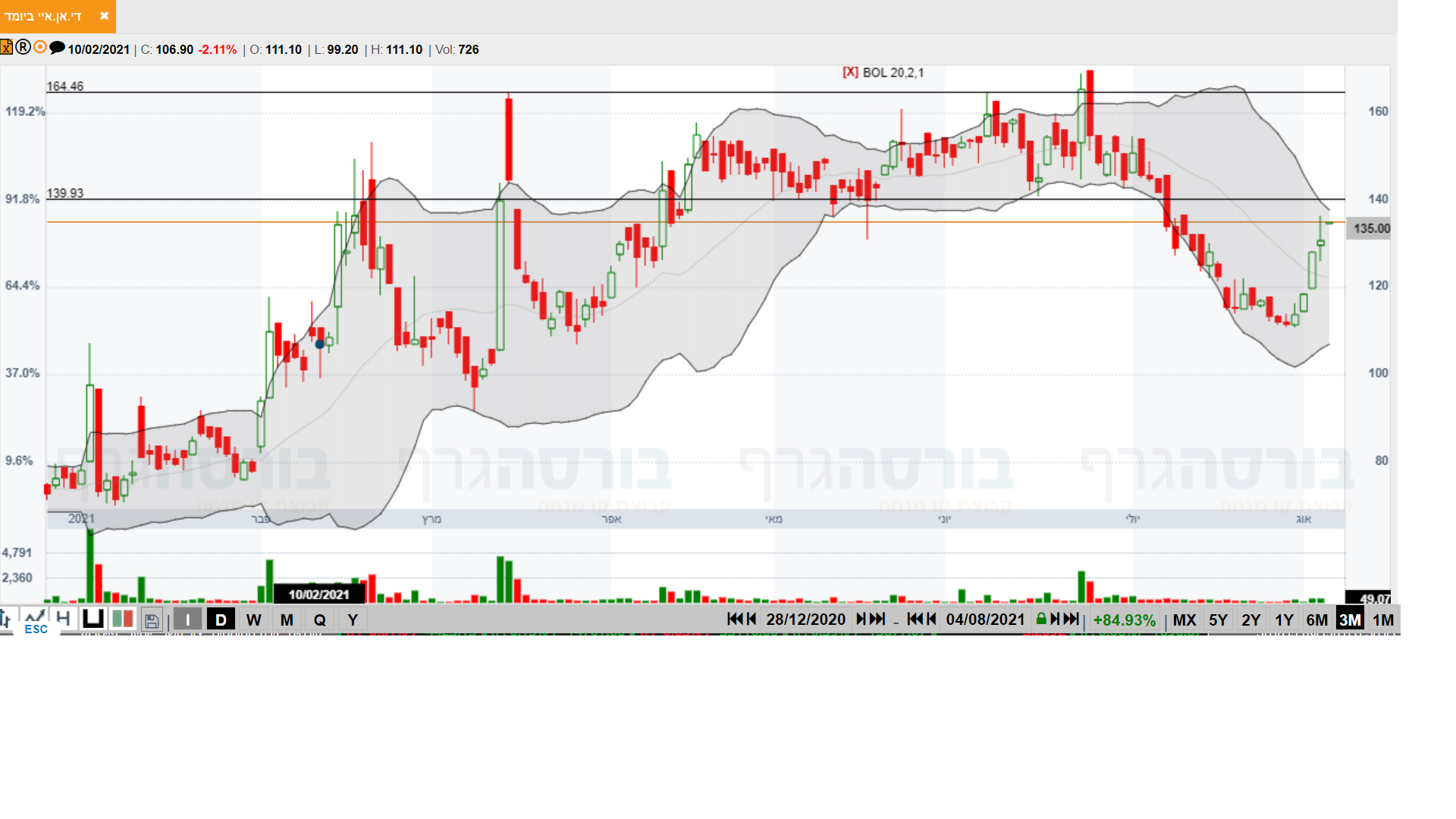Toggle the green date lock icon
Screen dimensions: 1456x819
(x=1041, y=619)
